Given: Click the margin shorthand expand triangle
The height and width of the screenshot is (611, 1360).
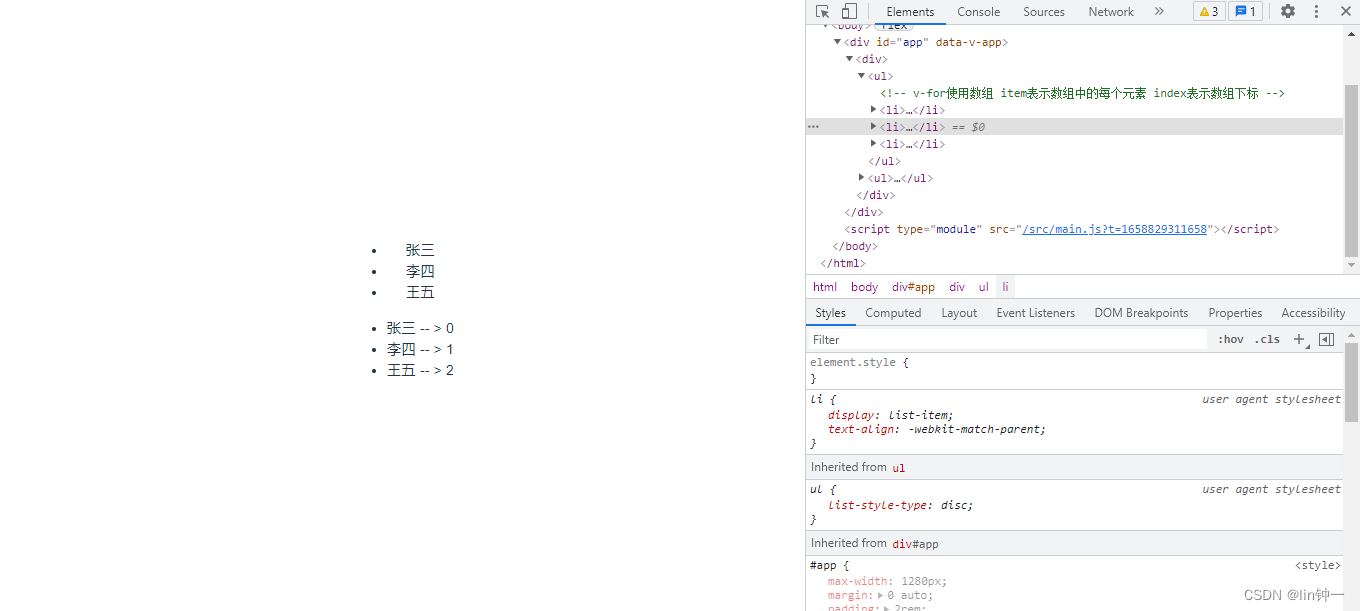Looking at the screenshot, I should point(878,595).
